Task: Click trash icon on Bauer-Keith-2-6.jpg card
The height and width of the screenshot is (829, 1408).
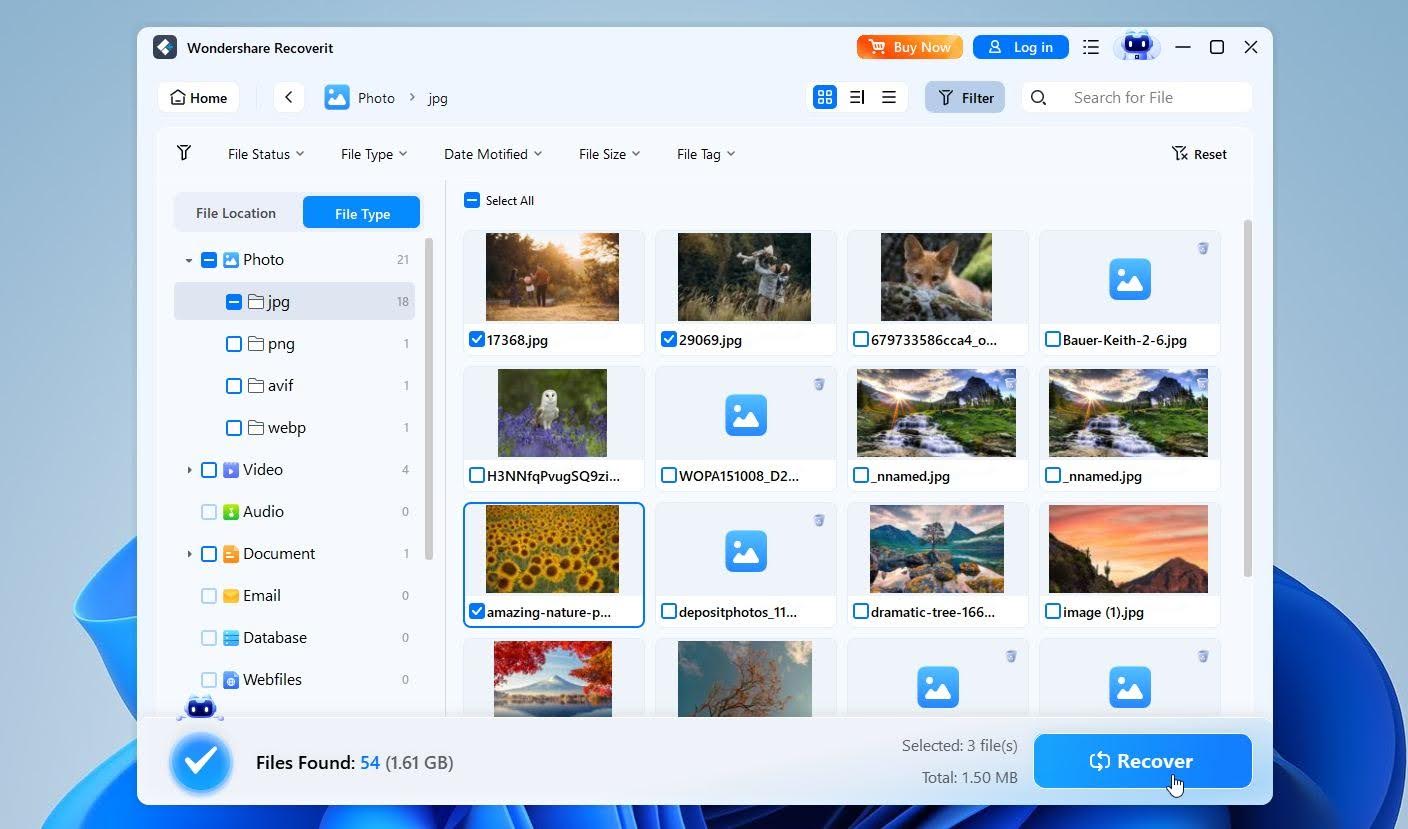Action: [x=1203, y=248]
